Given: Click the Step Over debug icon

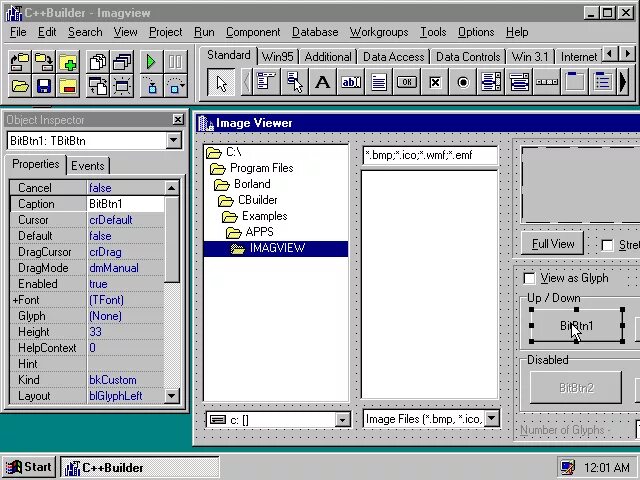Looking at the screenshot, I should pyautogui.click(x=176, y=86).
